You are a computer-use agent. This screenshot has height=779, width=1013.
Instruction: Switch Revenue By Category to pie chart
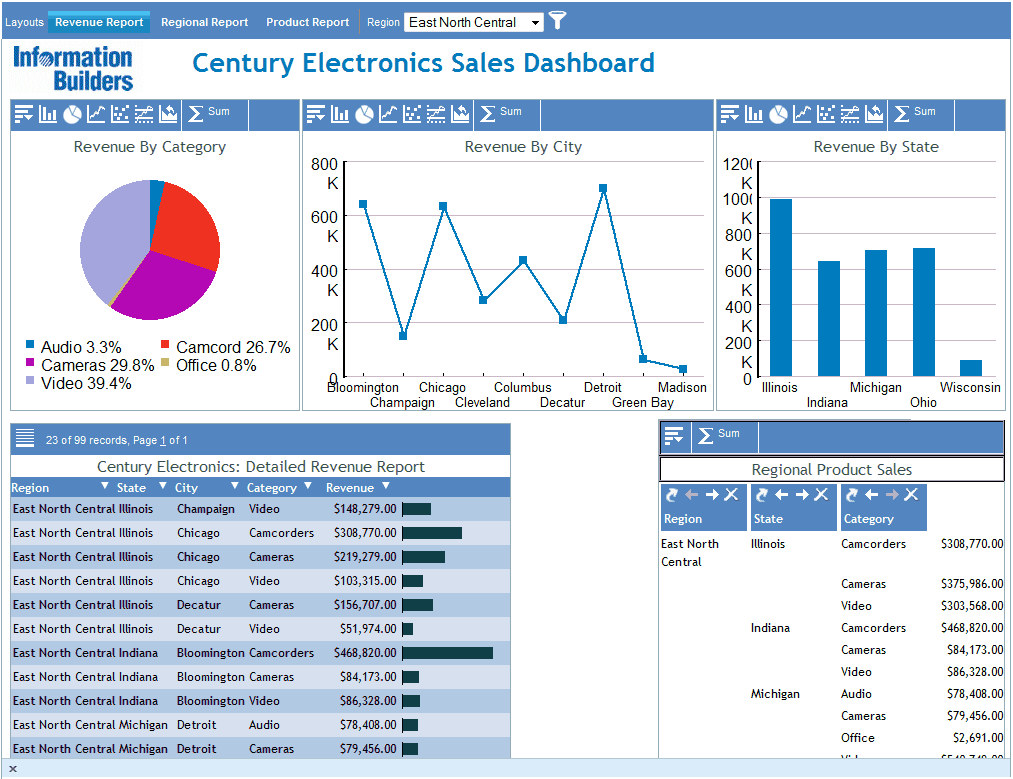click(72, 114)
